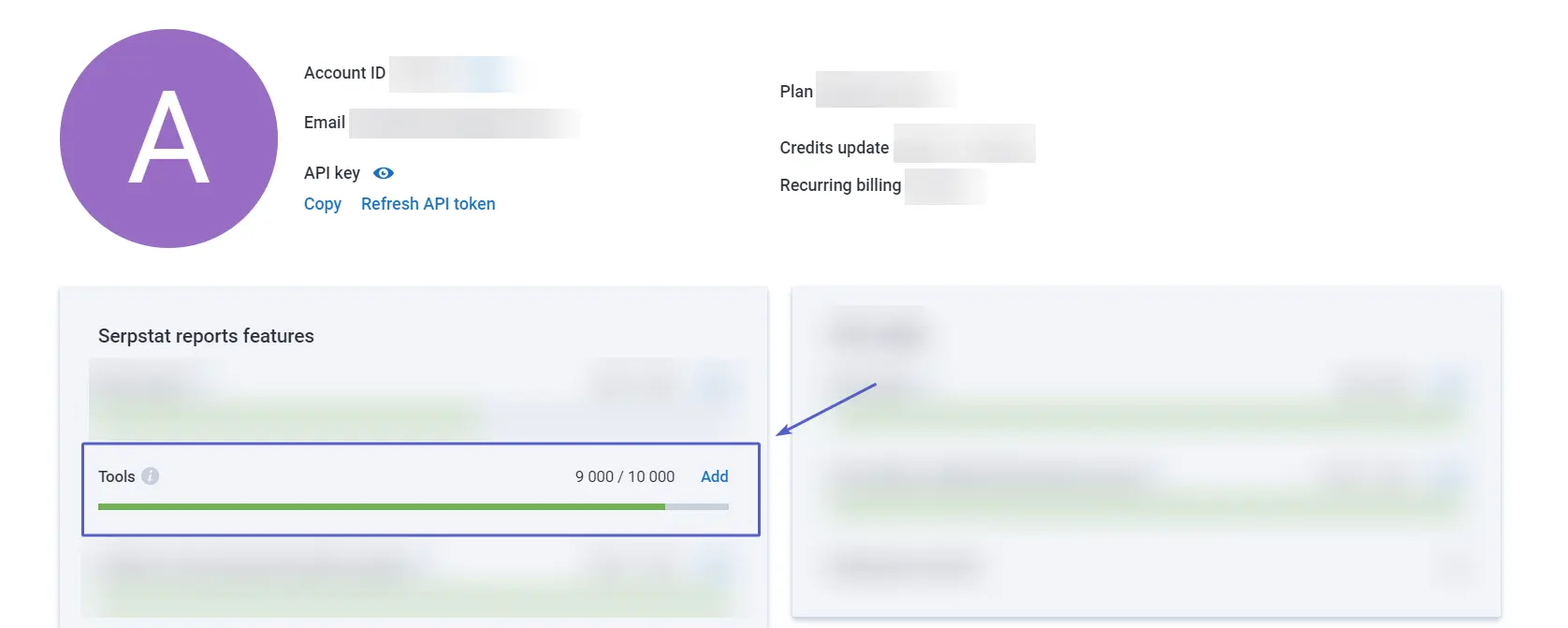Click the blurred row above the Tools row
The image size is (1568, 628).
(x=419, y=397)
